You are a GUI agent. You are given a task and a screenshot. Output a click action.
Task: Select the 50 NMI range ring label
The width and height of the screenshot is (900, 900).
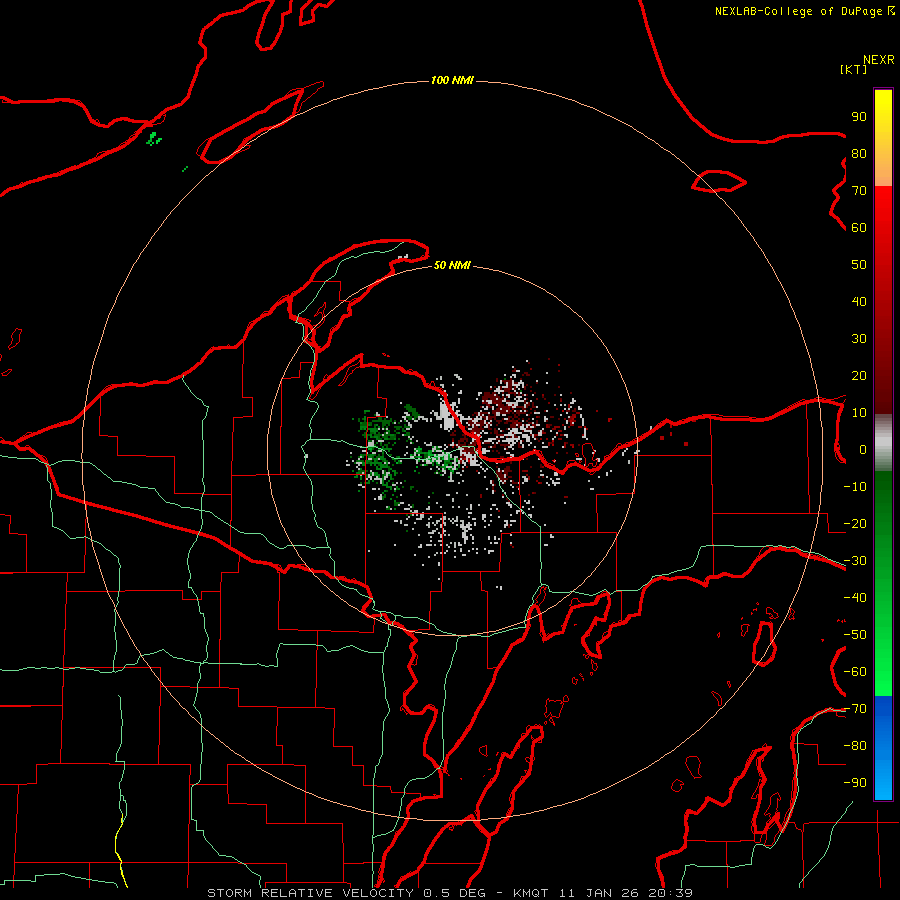pos(452,265)
